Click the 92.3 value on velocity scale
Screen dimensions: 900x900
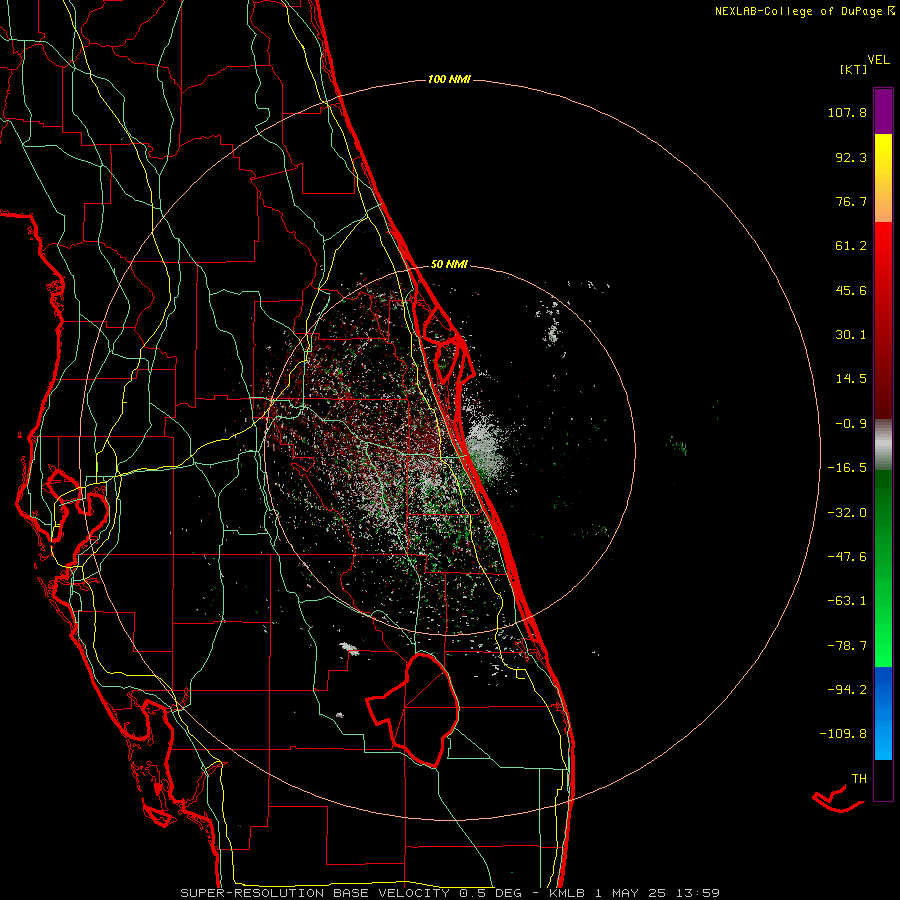point(851,157)
